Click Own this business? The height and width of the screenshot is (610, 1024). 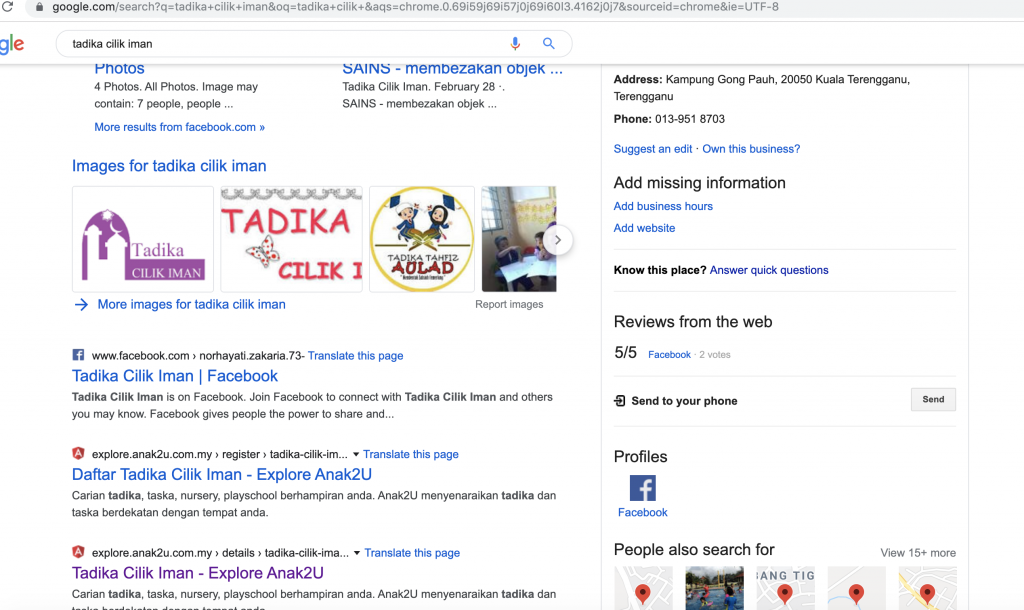(x=751, y=149)
